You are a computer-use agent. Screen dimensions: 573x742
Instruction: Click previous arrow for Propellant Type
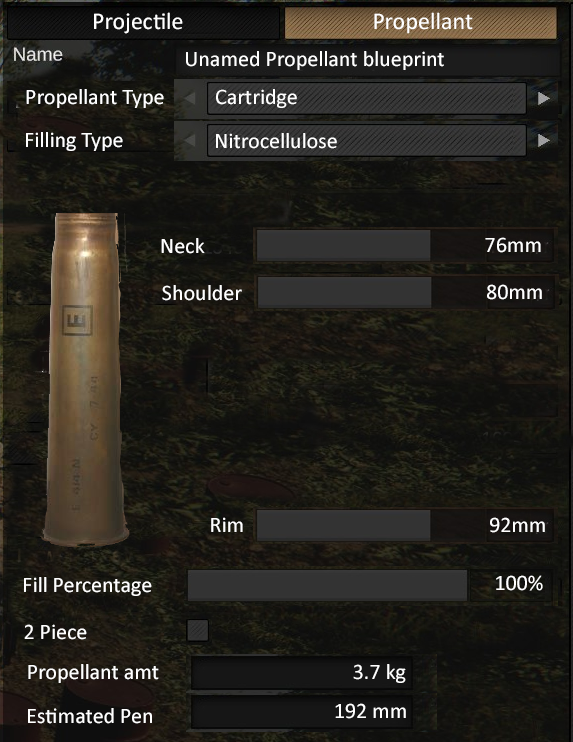pyautogui.click(x=190, y=98)
